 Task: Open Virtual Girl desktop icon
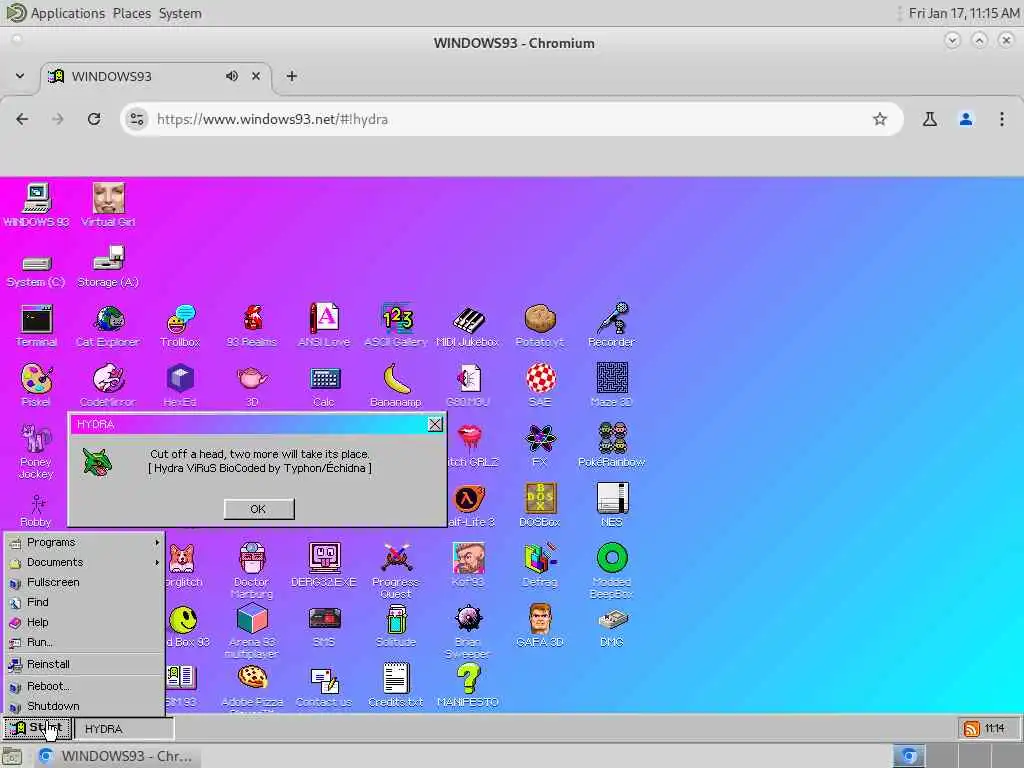click(108, 205)
